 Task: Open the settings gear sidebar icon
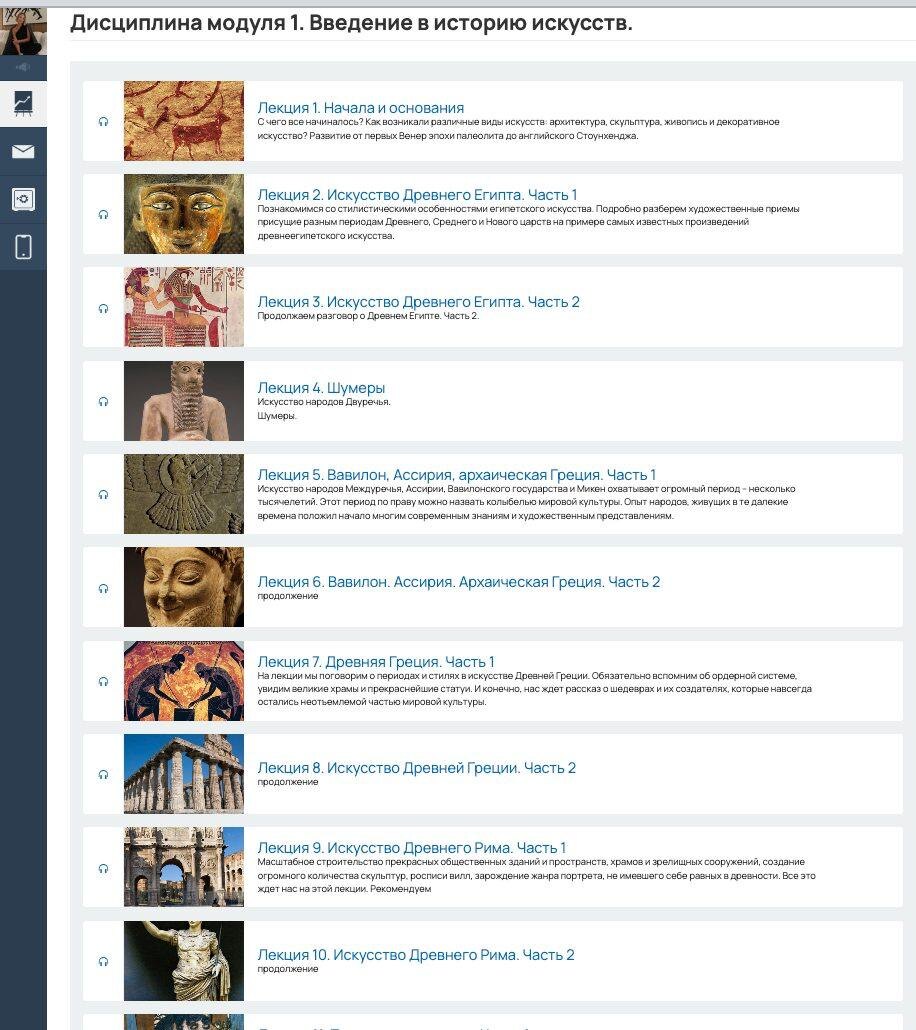23,199
